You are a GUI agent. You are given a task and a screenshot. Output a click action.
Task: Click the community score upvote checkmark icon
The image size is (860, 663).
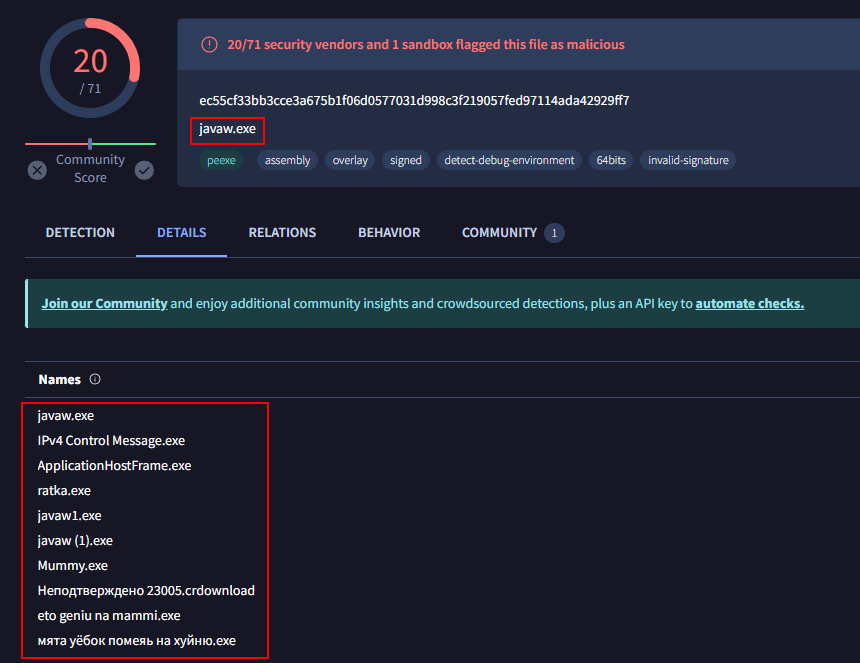click(144, 170)
